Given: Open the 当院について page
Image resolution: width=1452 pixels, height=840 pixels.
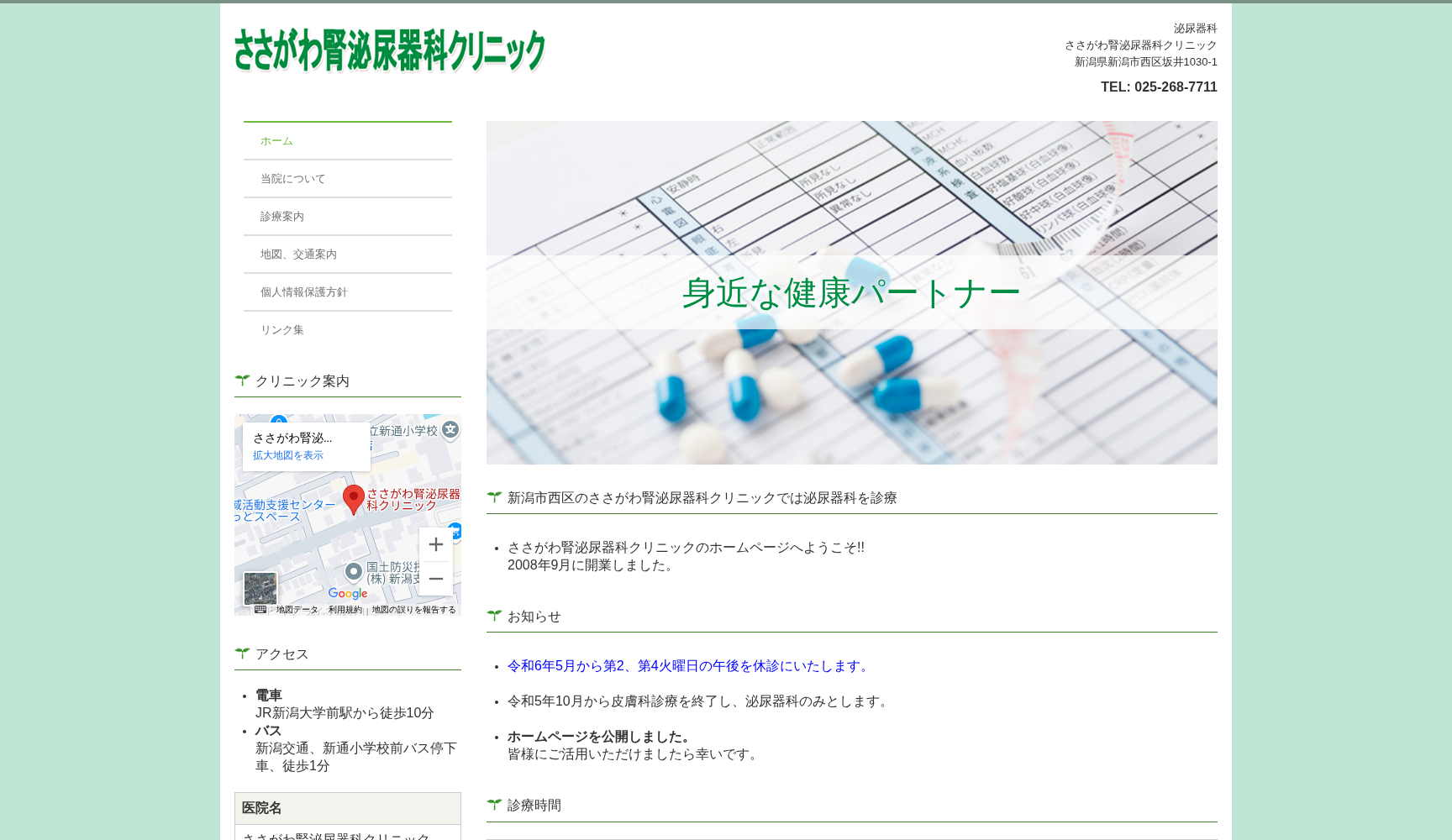Looking at the screenshot, I should tap(292, 178).
